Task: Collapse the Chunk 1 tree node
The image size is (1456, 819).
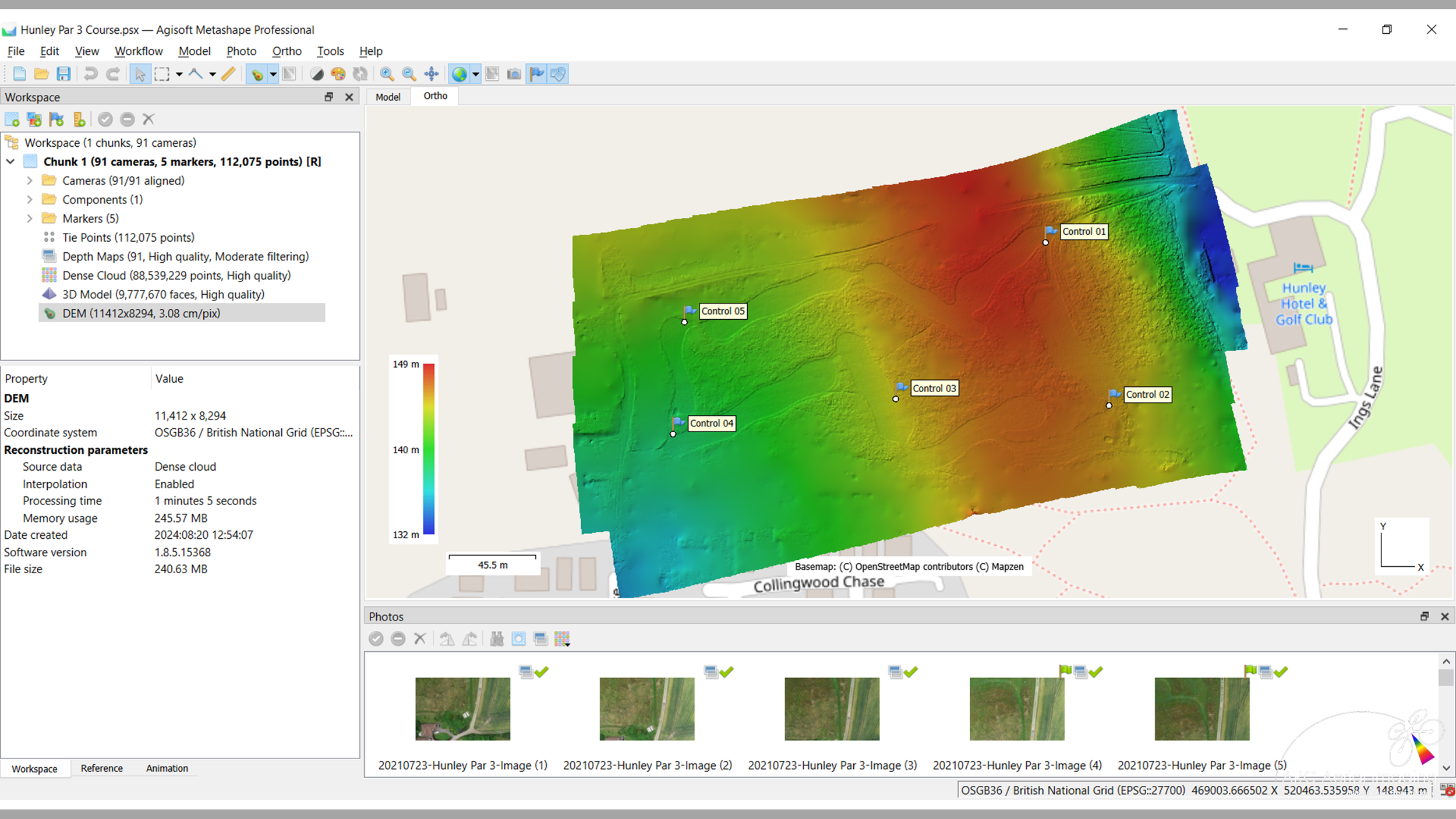Action: tap(10, 161)
